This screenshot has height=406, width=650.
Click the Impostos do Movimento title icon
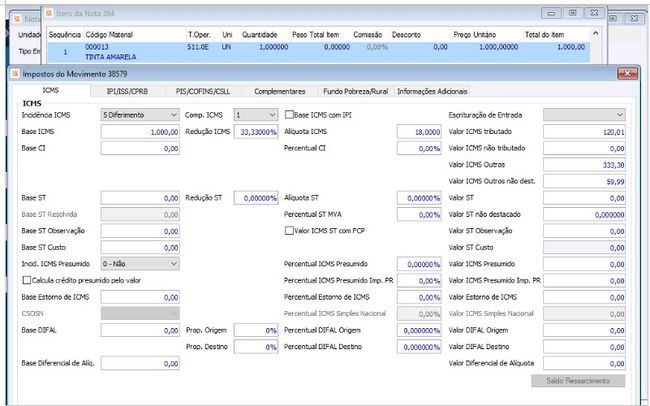[x=16, y=74]
